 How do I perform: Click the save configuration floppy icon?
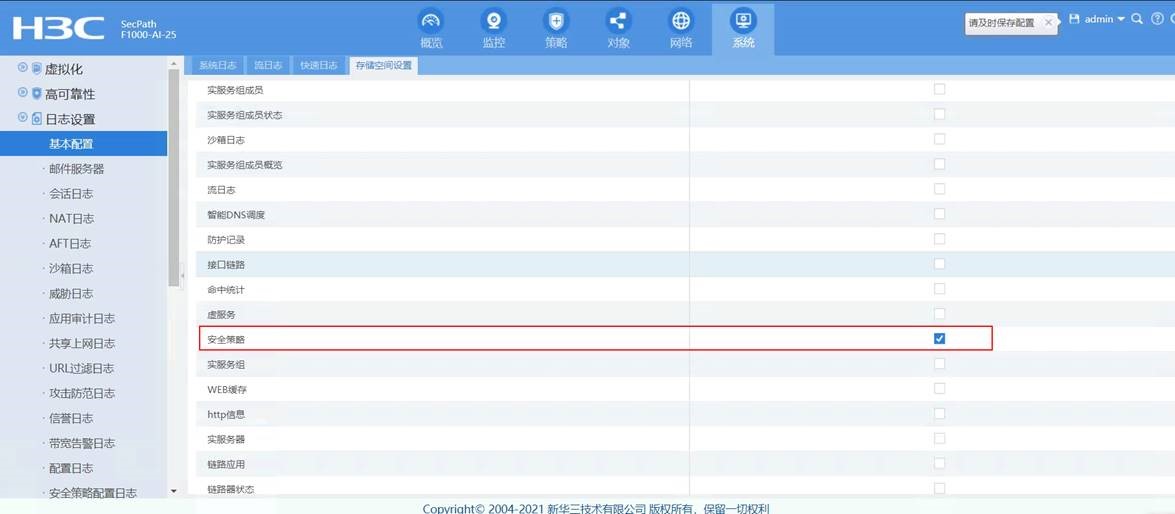point(1074,19)
